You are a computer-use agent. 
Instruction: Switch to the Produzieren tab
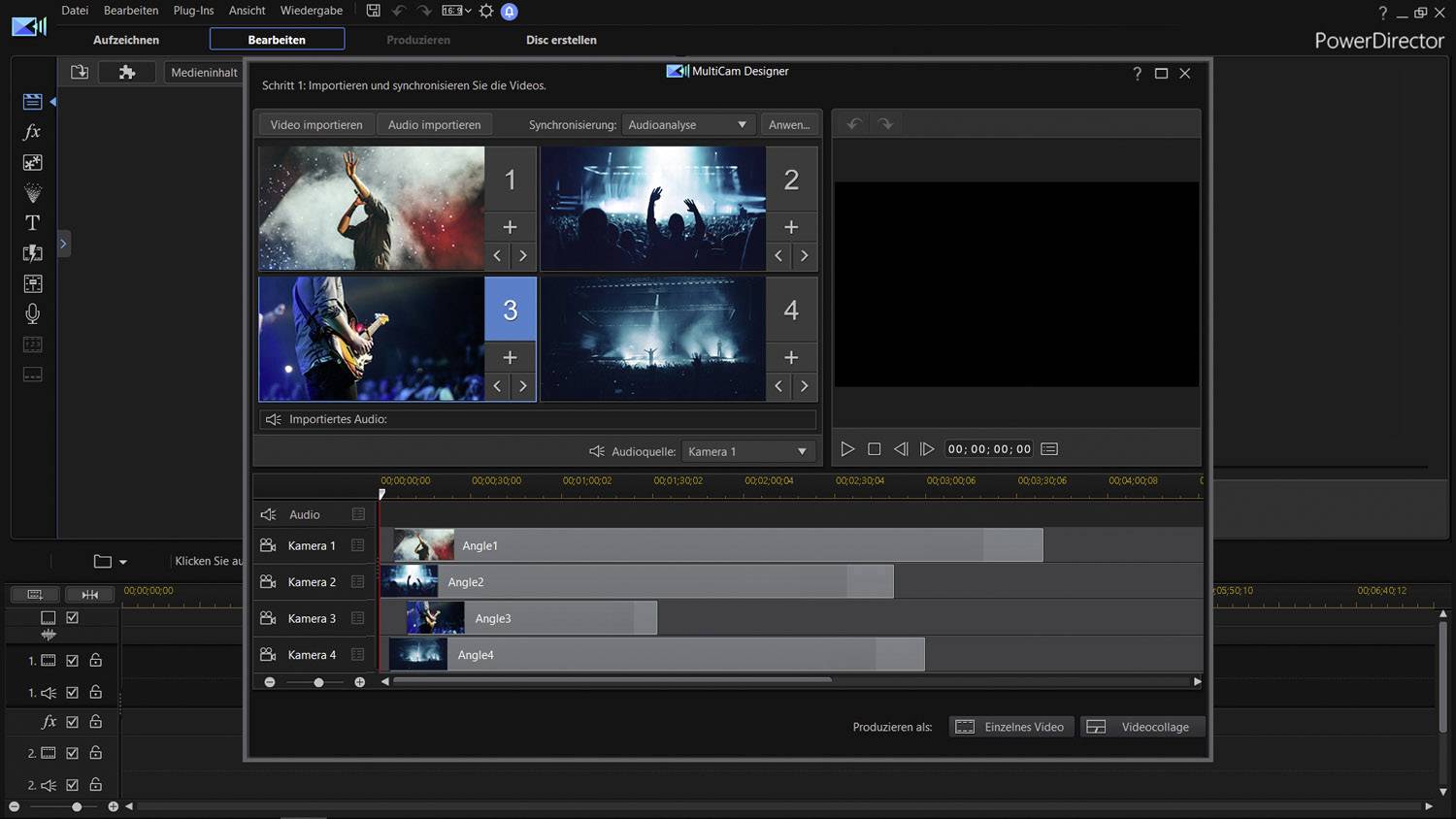pyautogui.click(x=418, y=40)
